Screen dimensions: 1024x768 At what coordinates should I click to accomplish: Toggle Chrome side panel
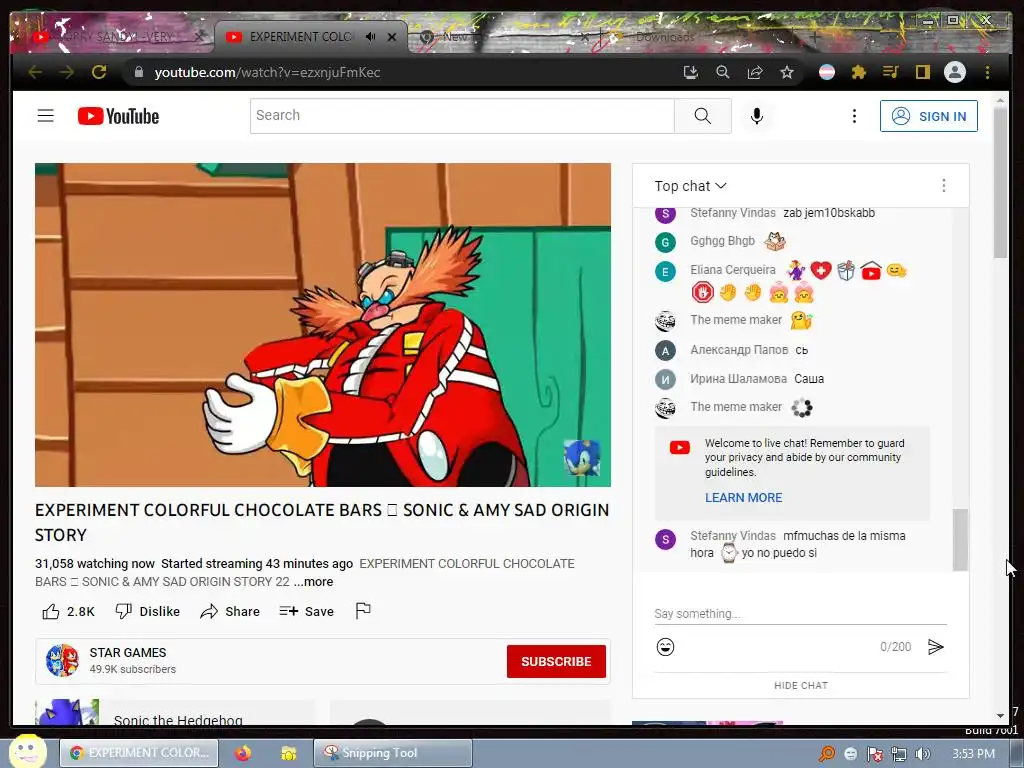[x=923, y=72]
